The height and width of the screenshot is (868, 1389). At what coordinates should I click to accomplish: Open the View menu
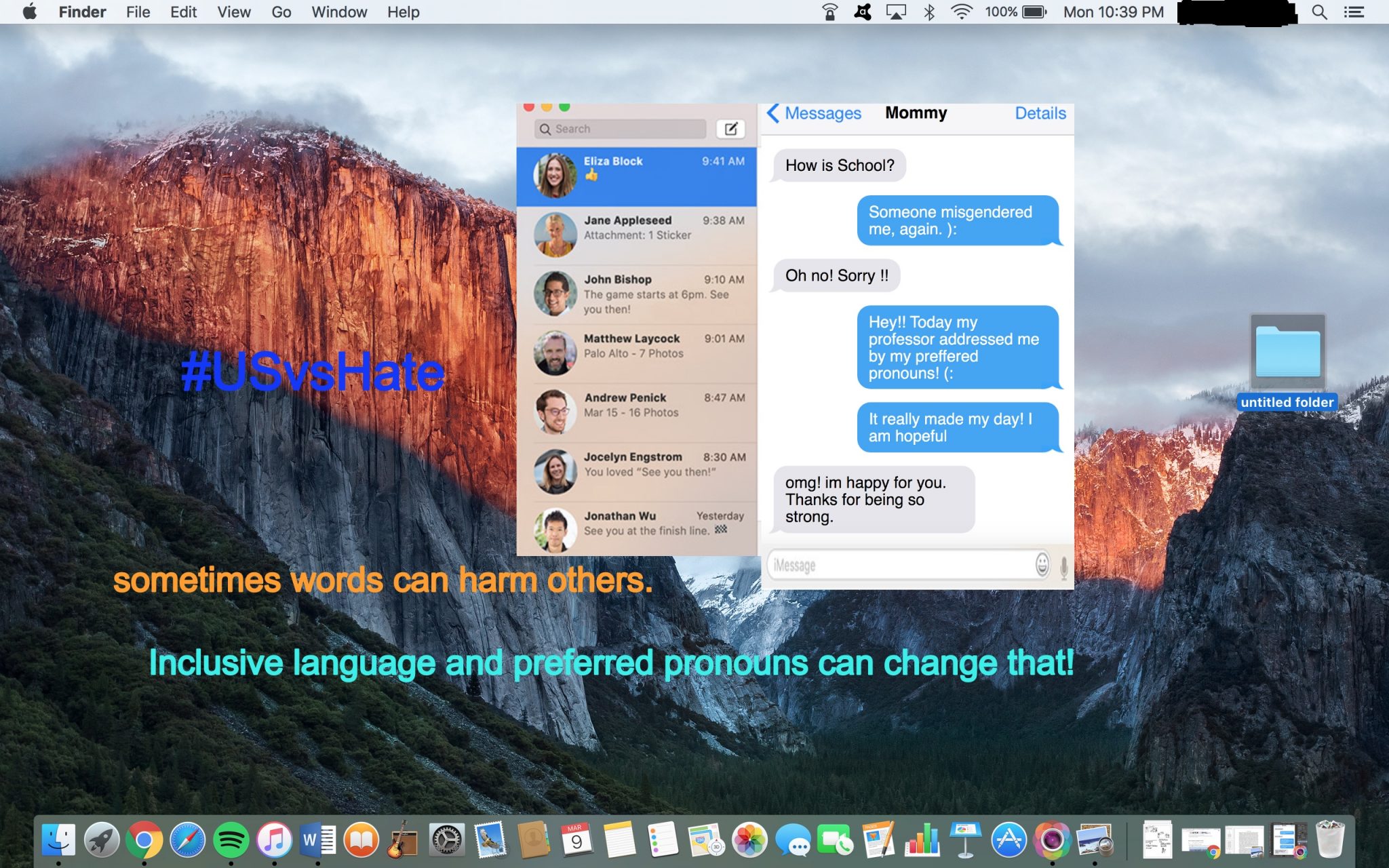(234, 12)
